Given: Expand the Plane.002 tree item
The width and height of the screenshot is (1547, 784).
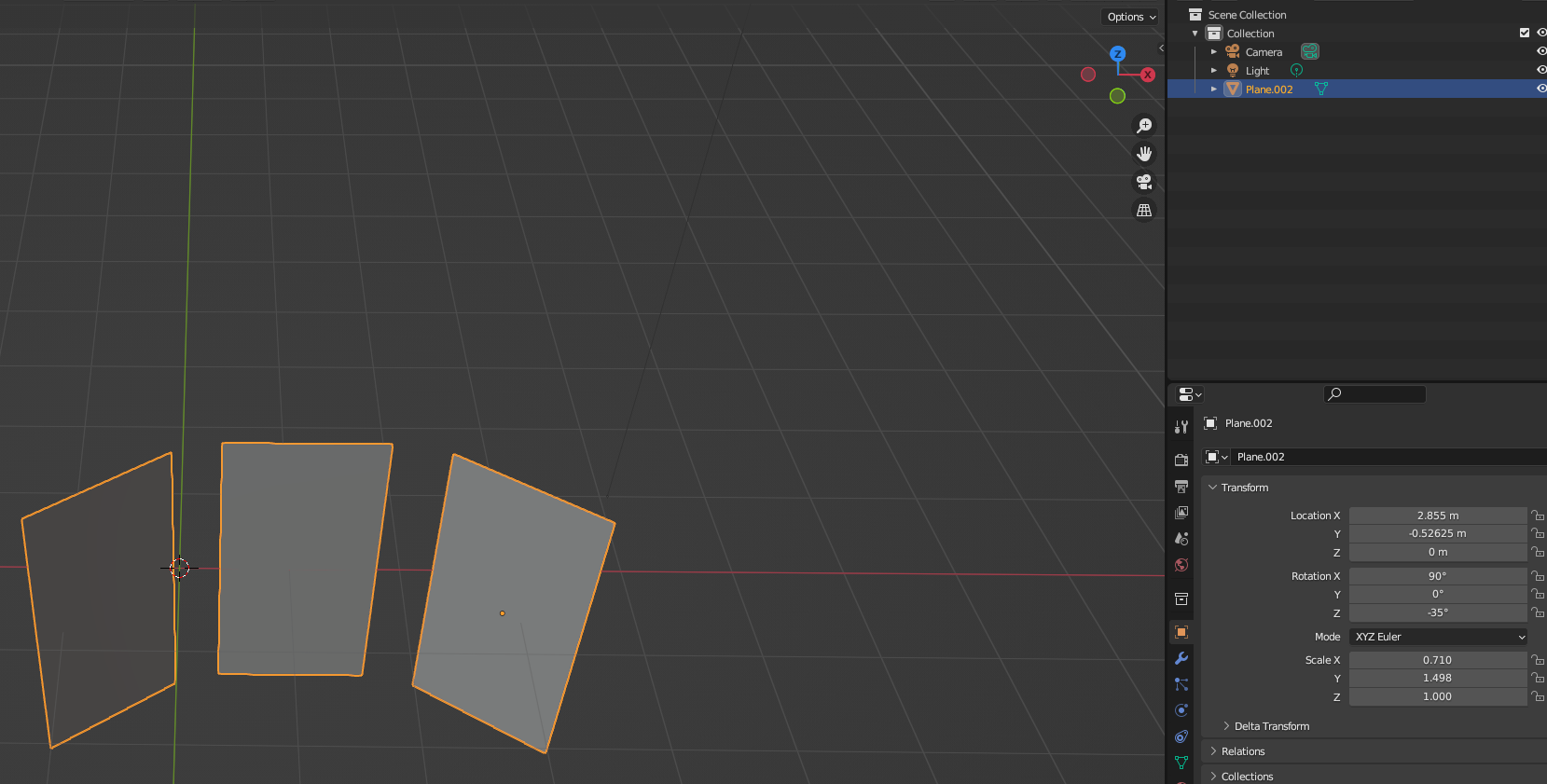Looking at the screenshot, I should pyautogui.click(x=1214, y=89).
